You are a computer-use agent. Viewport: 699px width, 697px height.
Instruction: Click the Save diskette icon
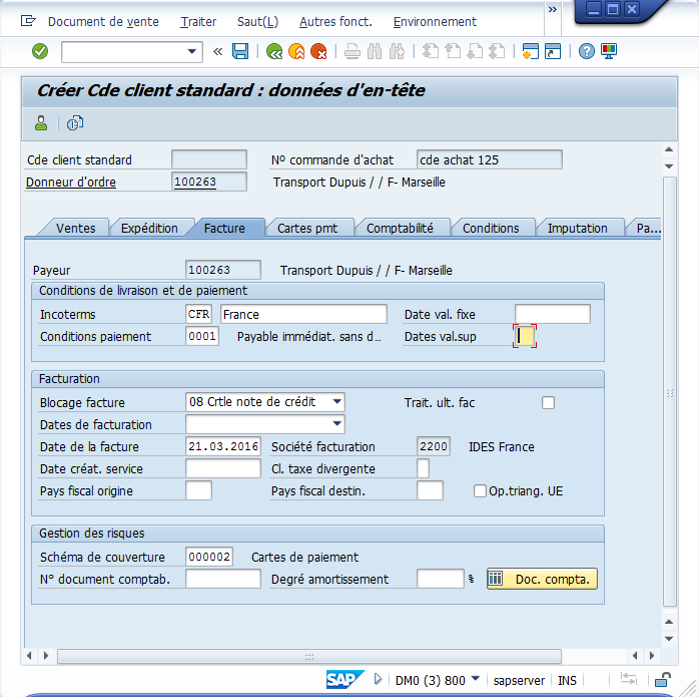click(240, 51)
